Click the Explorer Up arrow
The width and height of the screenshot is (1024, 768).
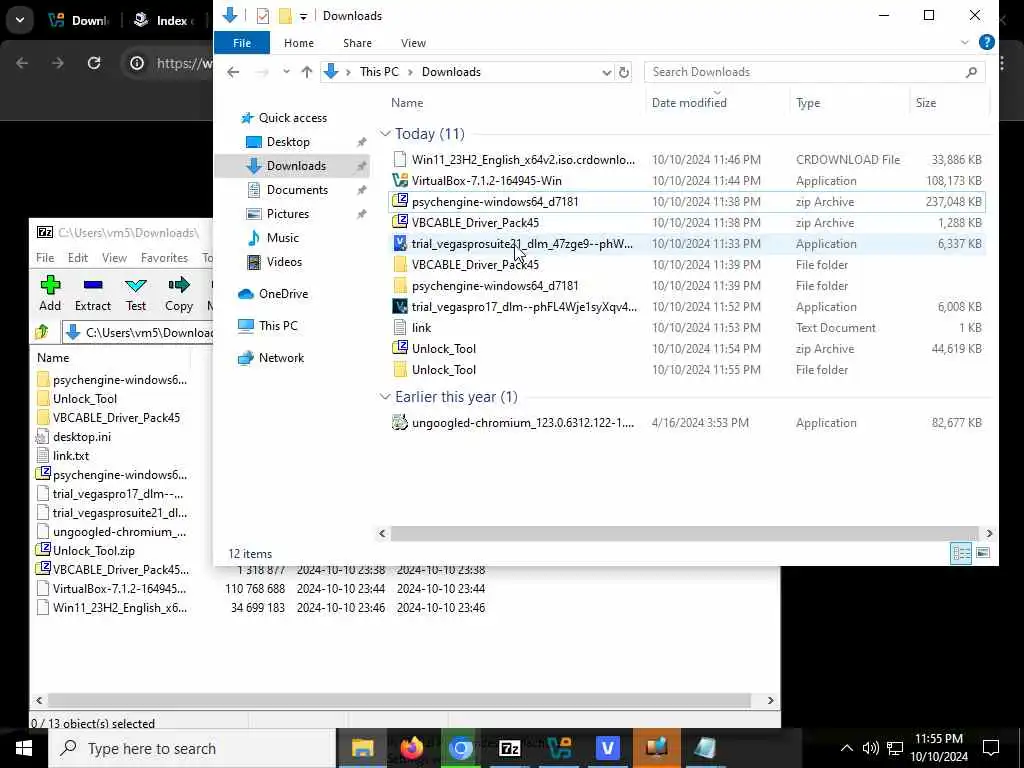coord(306,72)
